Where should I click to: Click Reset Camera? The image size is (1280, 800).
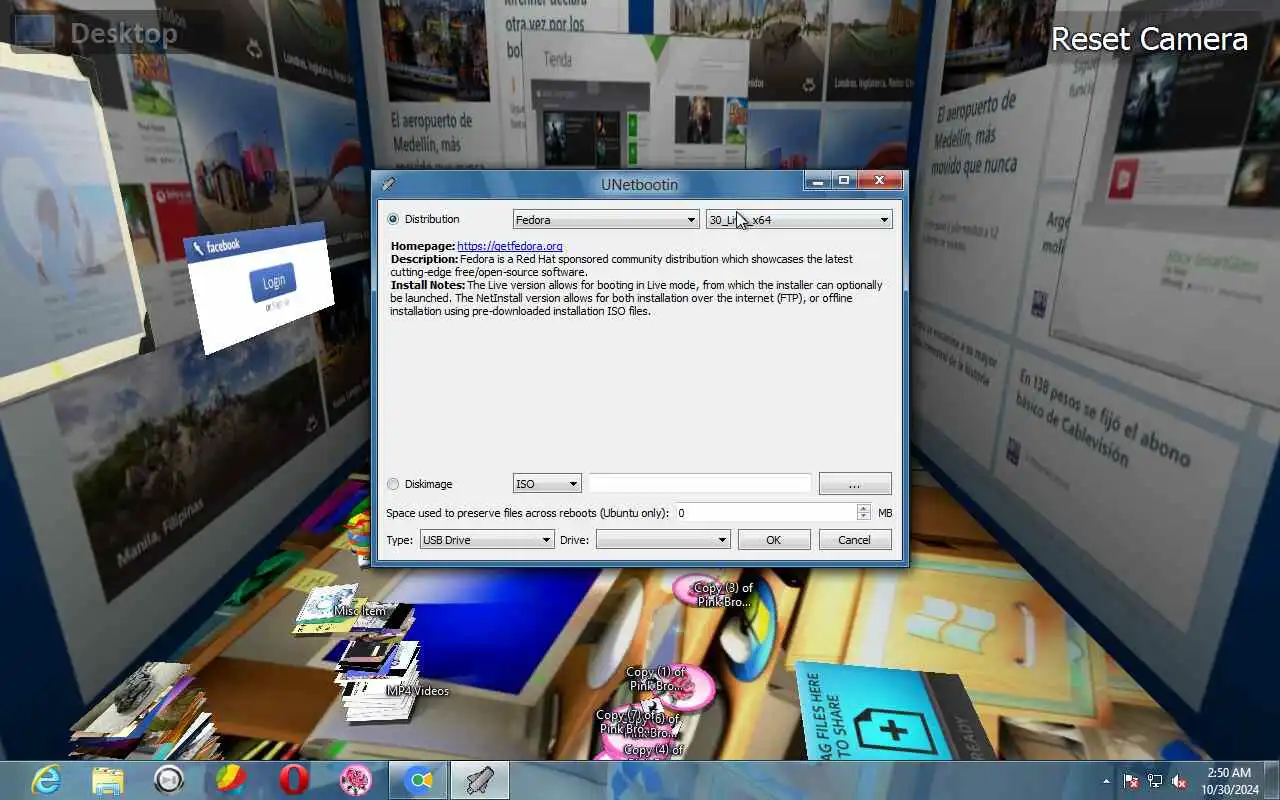pos(1149,39)
